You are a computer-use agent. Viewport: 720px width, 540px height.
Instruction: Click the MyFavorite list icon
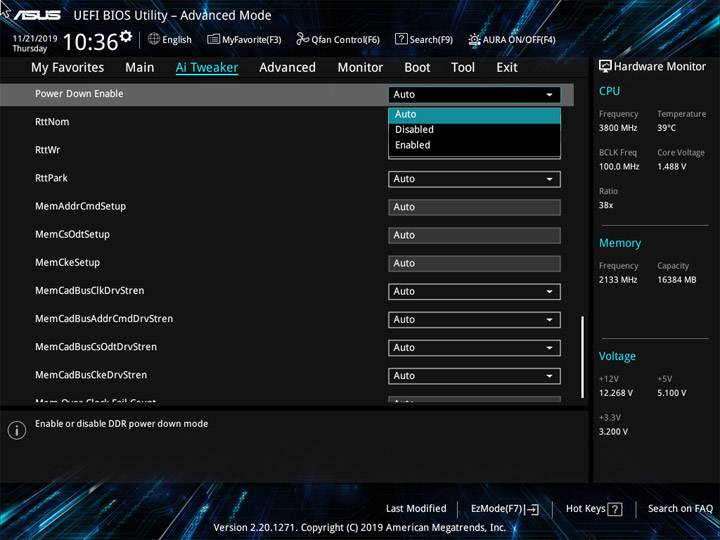pos(213,39)
